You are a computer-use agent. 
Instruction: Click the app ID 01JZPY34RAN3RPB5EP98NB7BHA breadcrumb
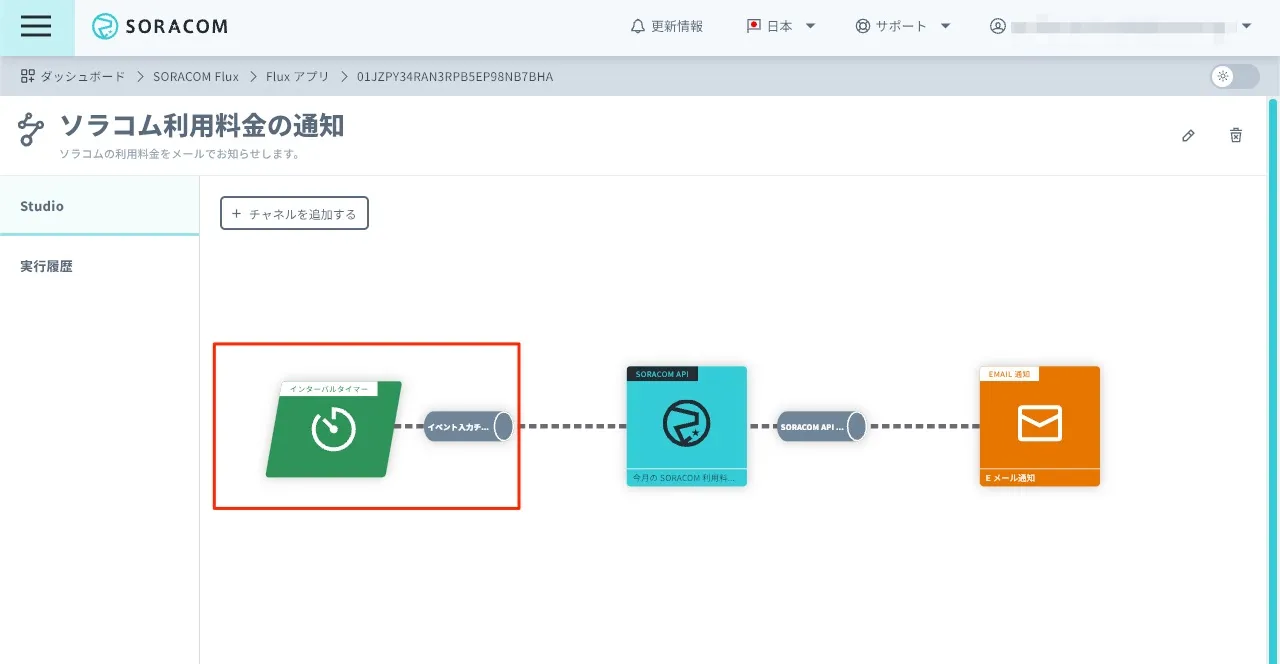455,76
